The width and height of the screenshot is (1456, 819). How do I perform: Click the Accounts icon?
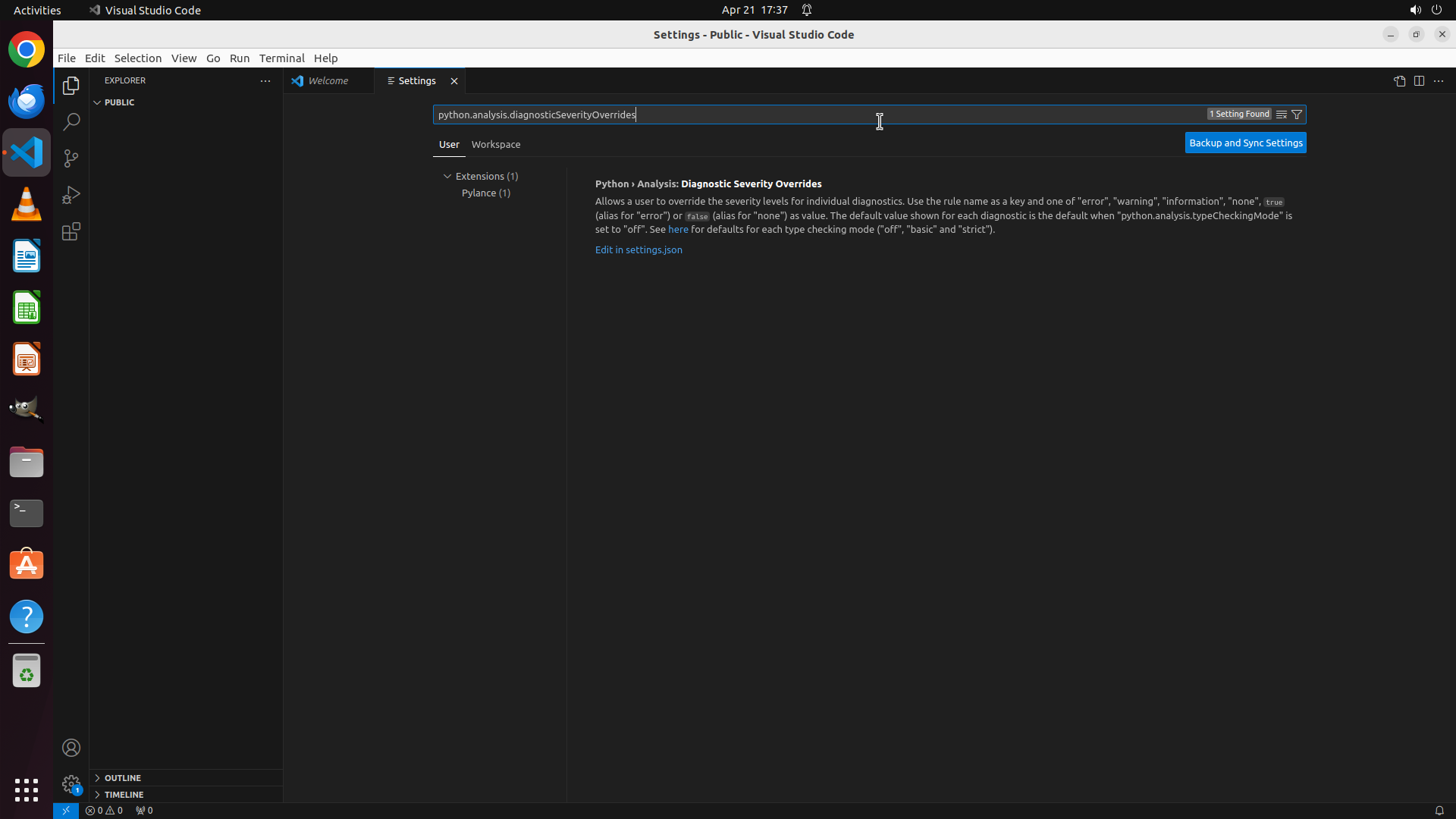pos(71,748)
